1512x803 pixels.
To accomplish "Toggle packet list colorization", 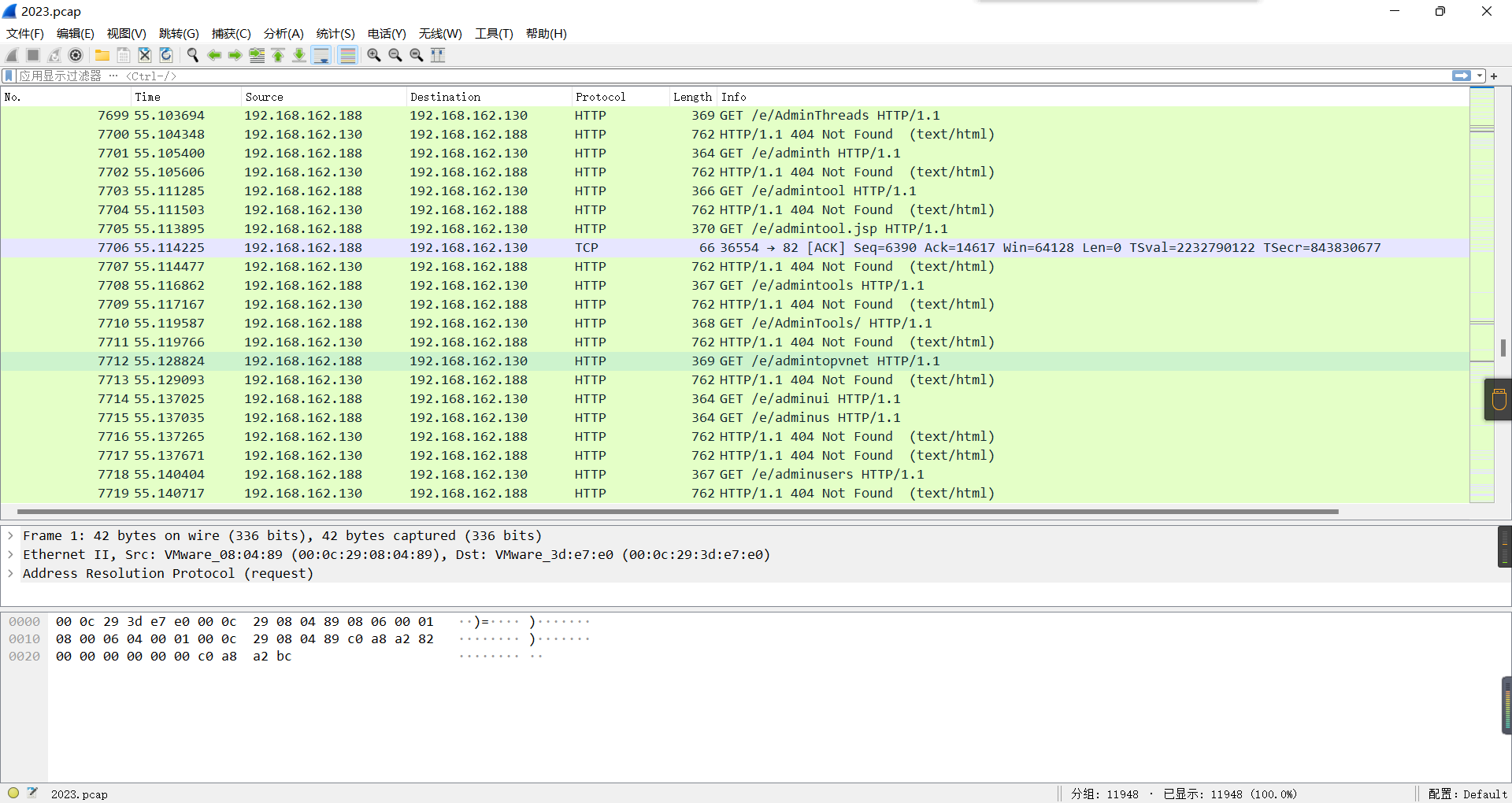I will pos(347,55).
